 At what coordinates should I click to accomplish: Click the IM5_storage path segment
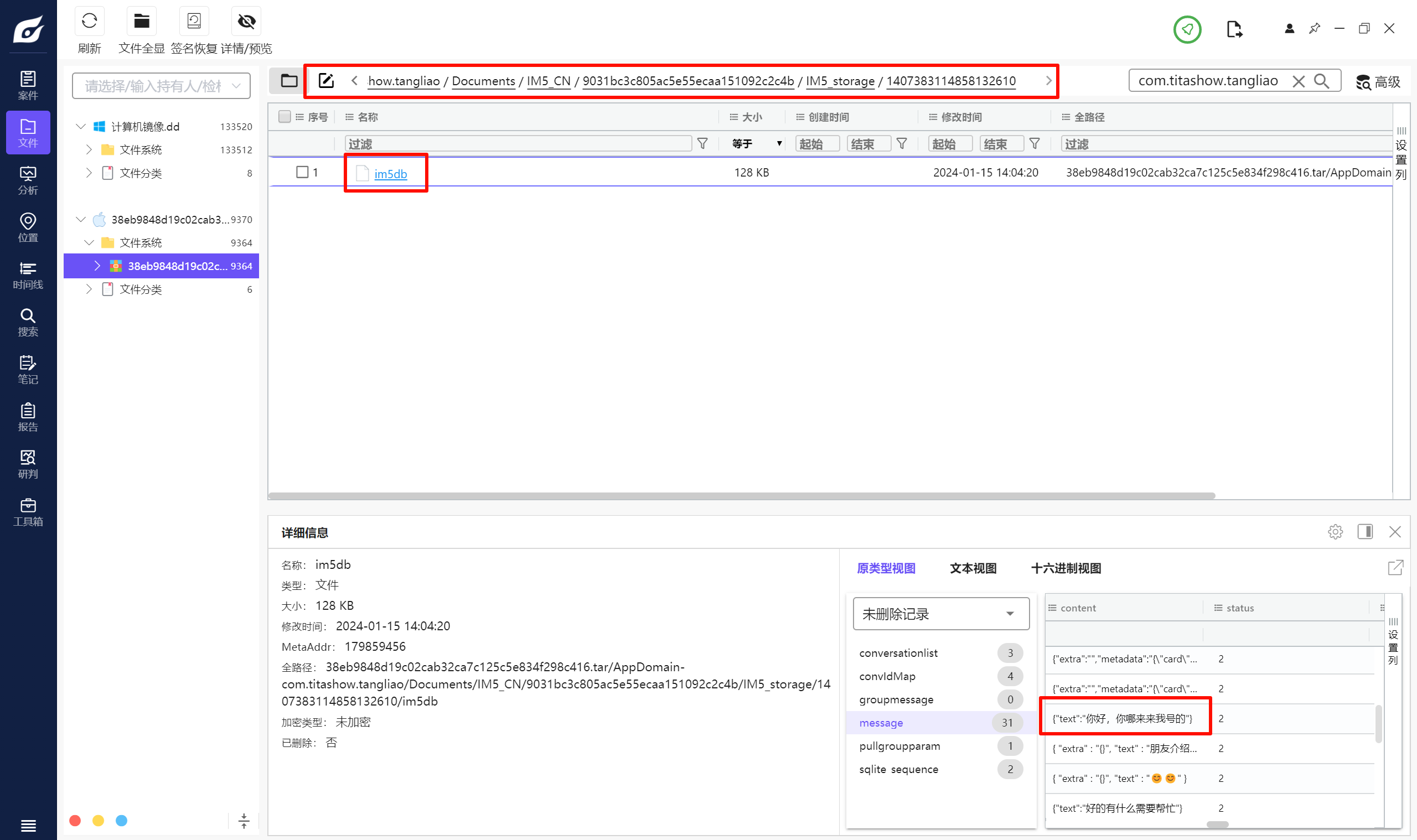click(840, 81)
